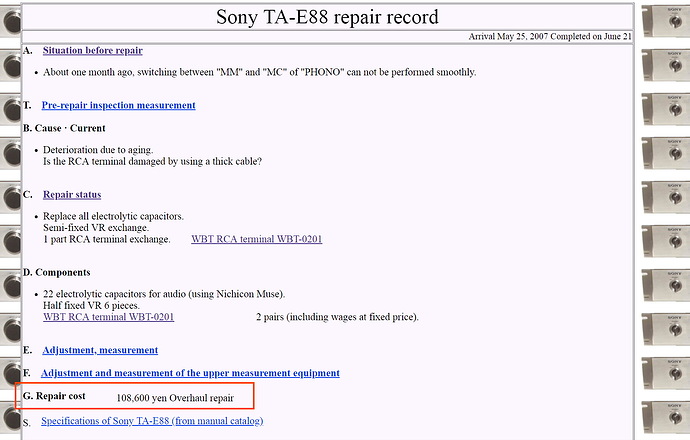Click 108,600 yen Overhaul repair text
The height and width of the screenshot is (440, 690).
(175, 398)
